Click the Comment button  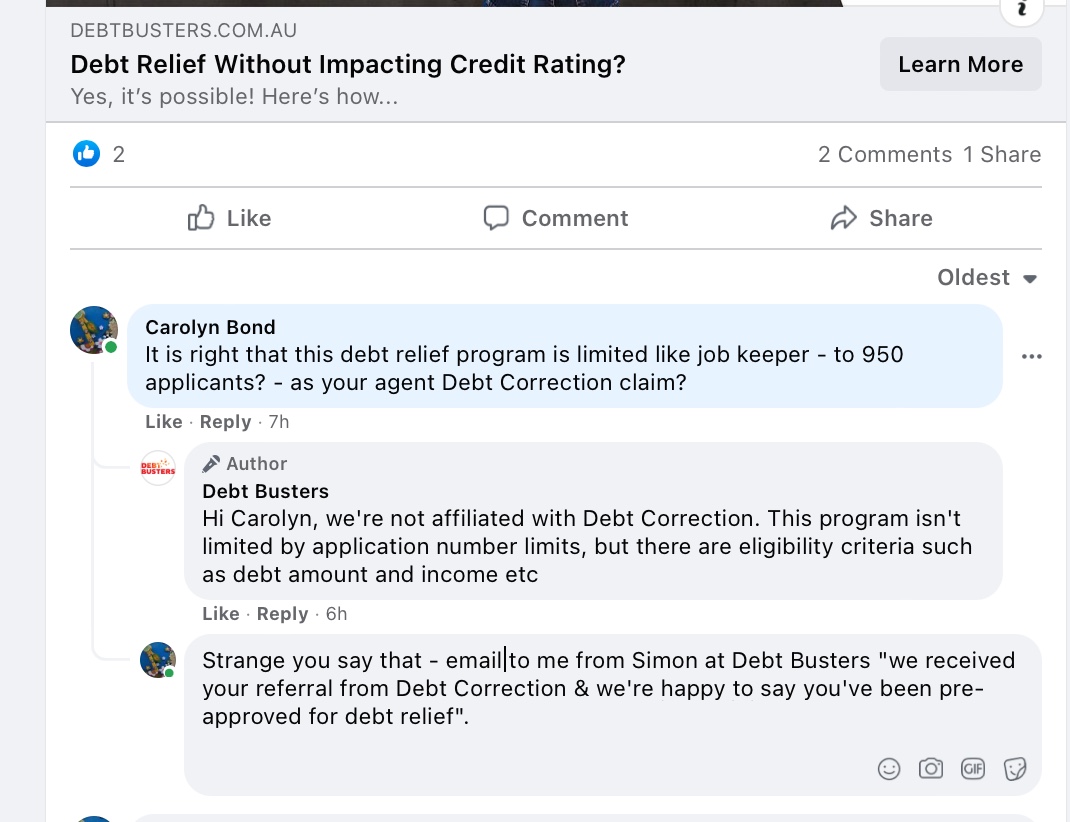(x=555, y=218)
